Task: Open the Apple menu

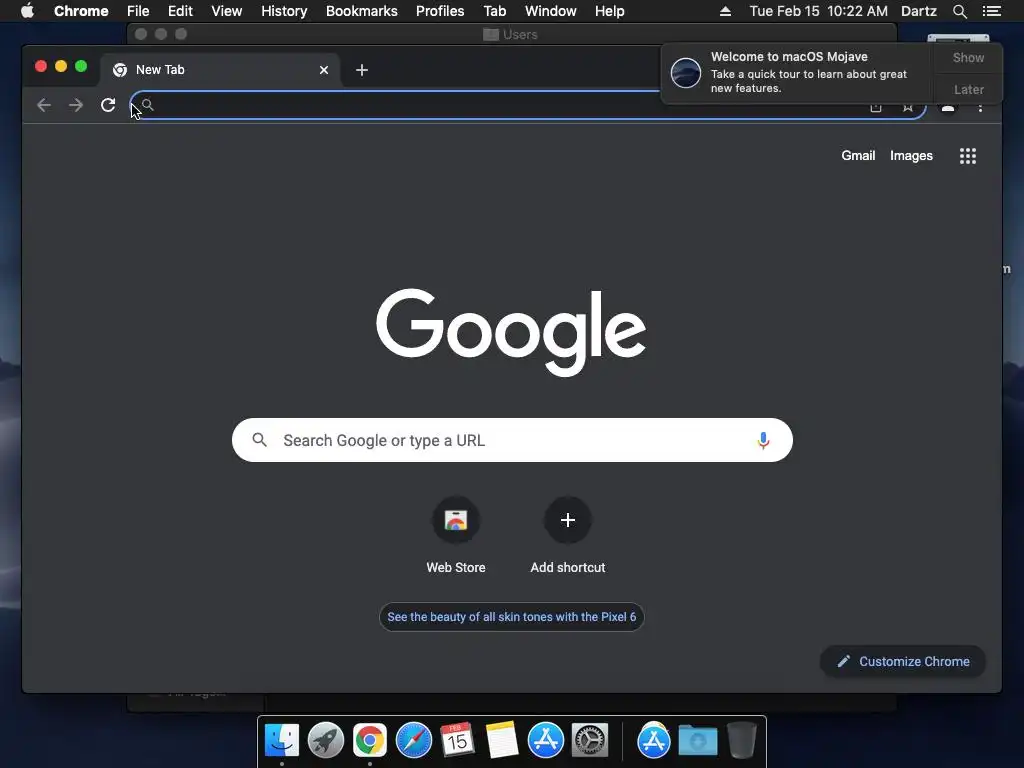Action: click(27, 11)
